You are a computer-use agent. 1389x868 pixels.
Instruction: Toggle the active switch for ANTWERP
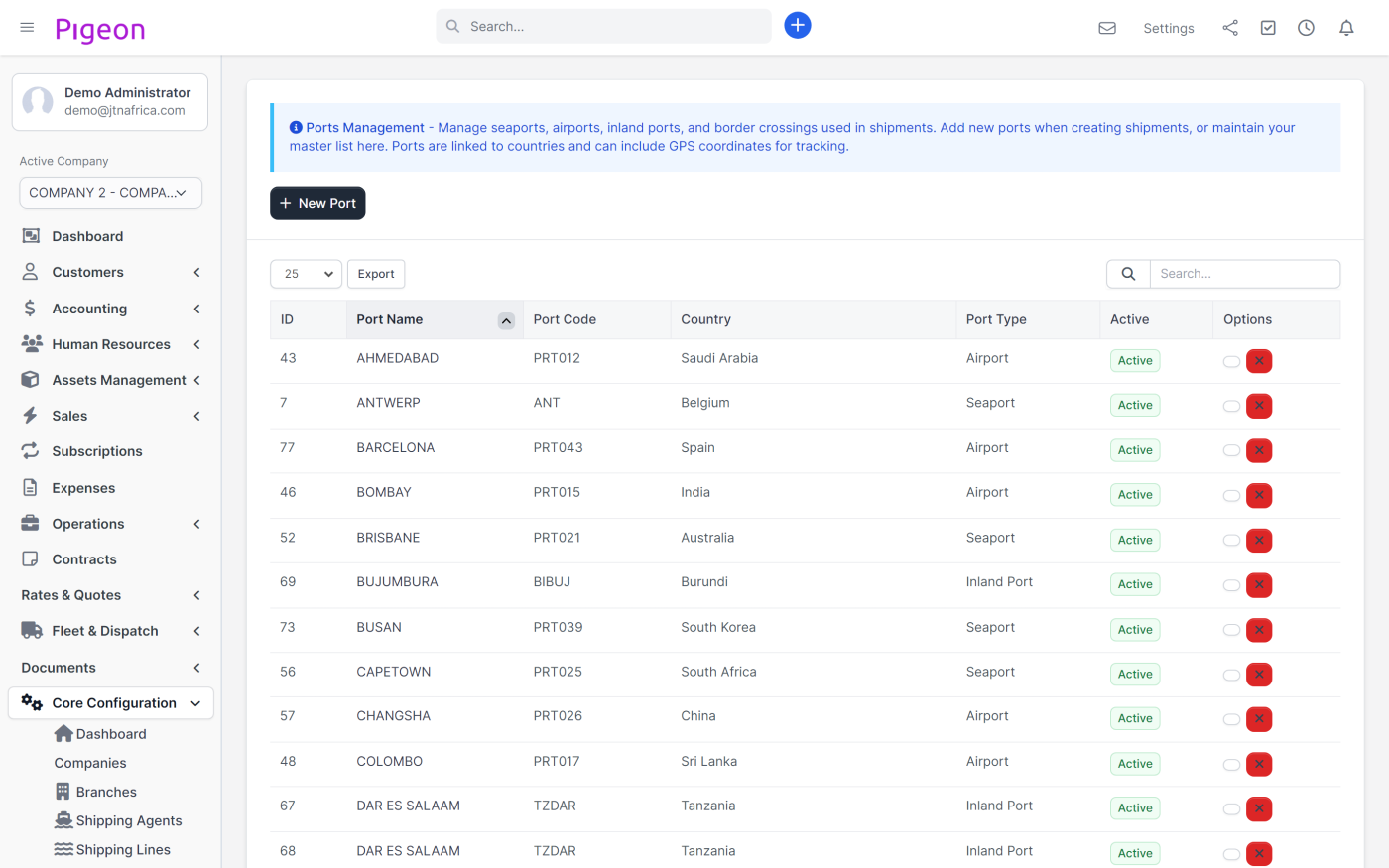(1231, 407)
